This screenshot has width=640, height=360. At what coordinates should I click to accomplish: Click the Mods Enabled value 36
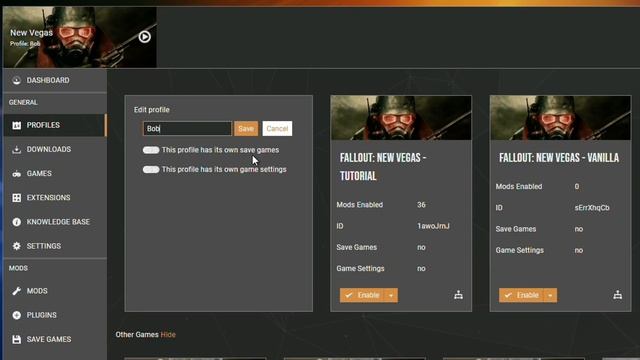click(x=421, y=205)
